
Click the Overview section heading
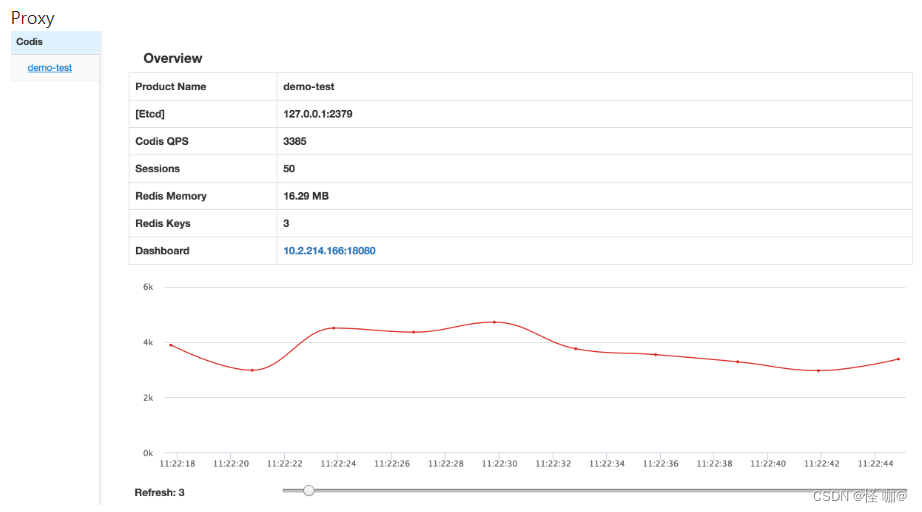pos(172,58)
